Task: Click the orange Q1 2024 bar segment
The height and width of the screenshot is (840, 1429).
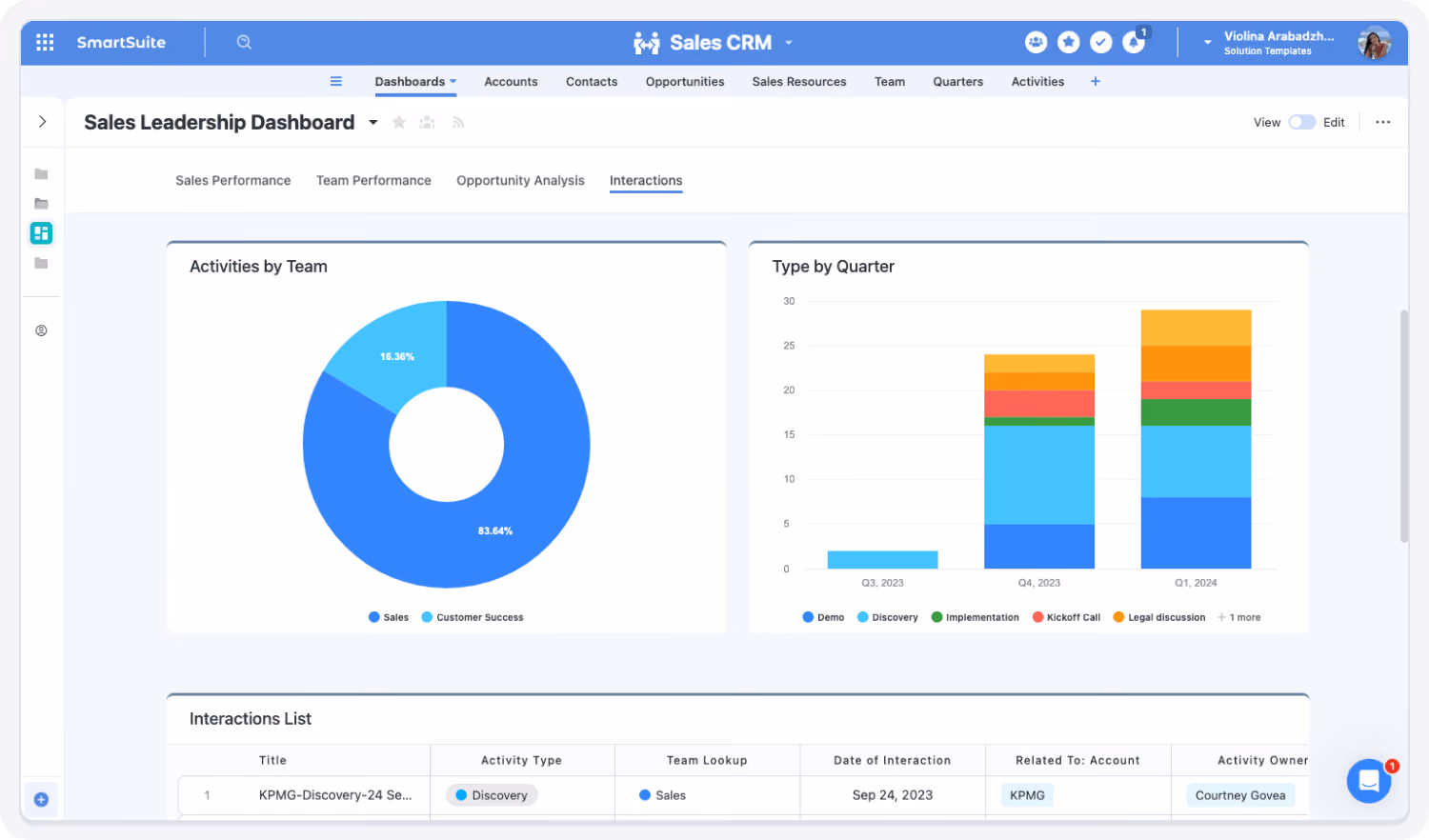Action: [1196, 364]
